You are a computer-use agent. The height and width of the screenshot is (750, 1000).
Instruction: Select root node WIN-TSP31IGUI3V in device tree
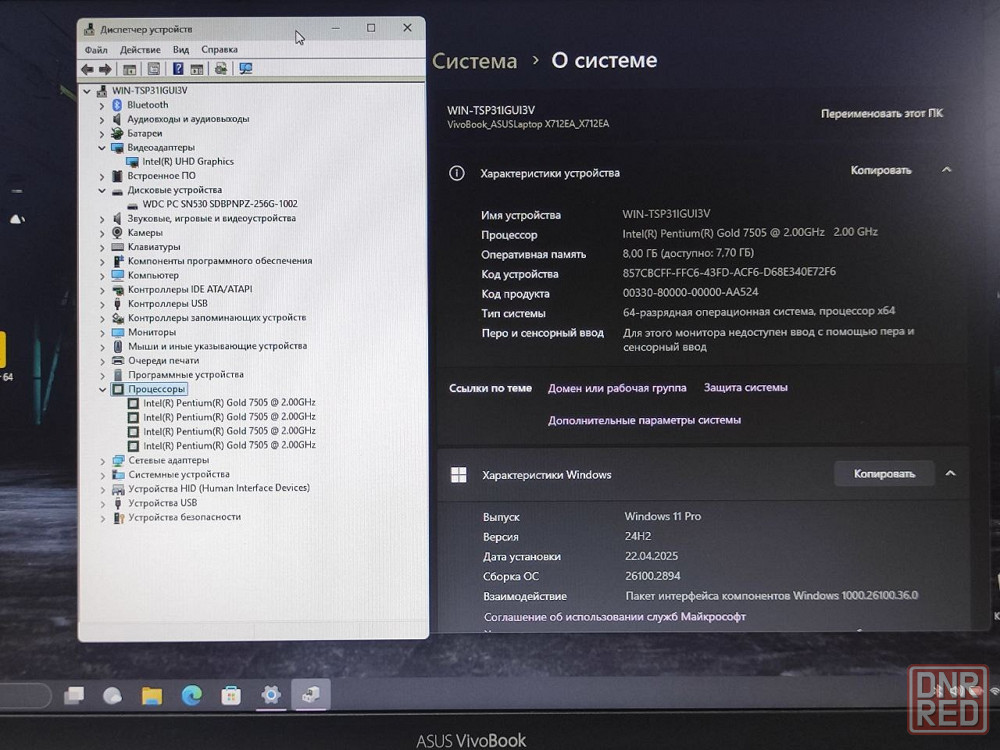click(x=150, y=91)
